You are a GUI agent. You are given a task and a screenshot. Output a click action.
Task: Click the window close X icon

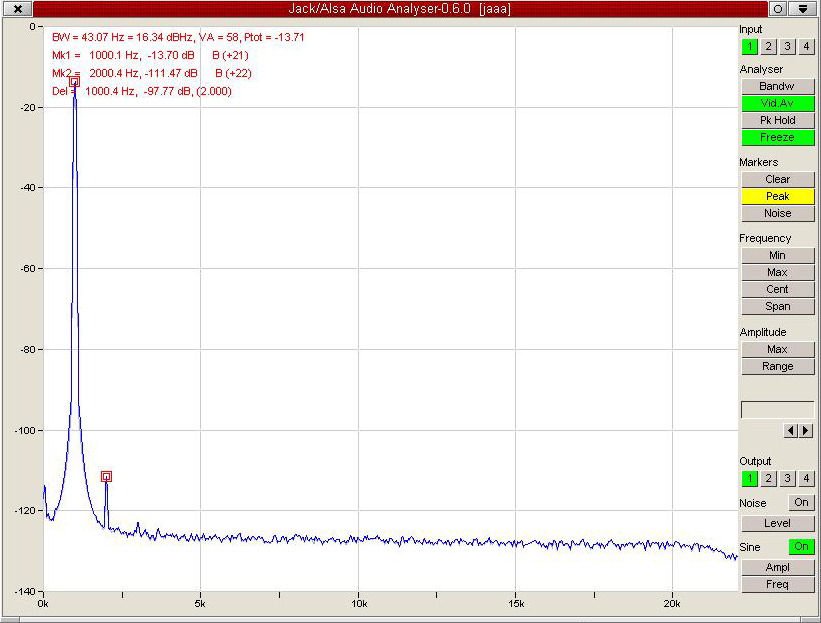[17, 9]
